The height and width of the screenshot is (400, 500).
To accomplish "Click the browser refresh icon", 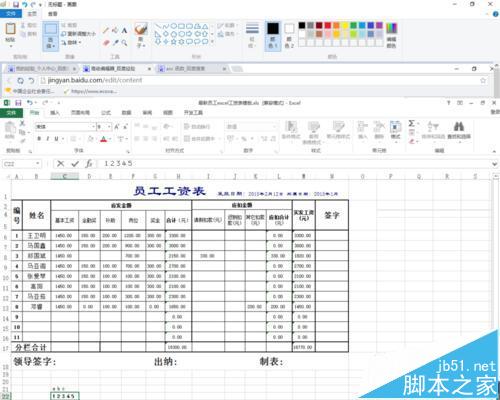I will click(x=21, y=81).
